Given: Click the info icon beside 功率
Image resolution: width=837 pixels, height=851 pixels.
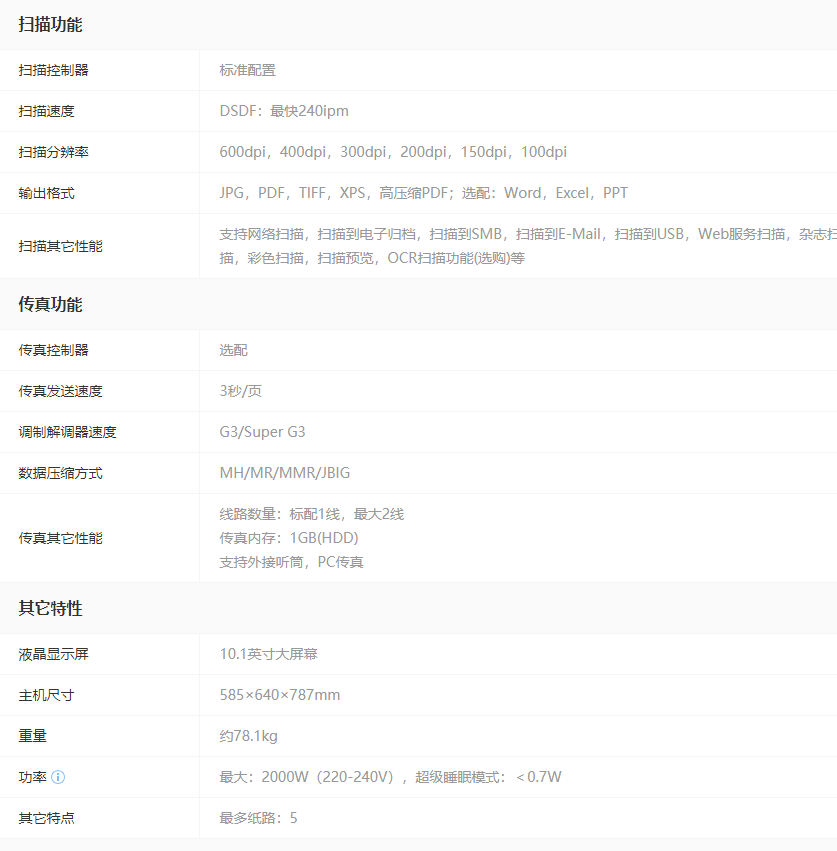Looking at the screenshot, I should click(58, 777).
